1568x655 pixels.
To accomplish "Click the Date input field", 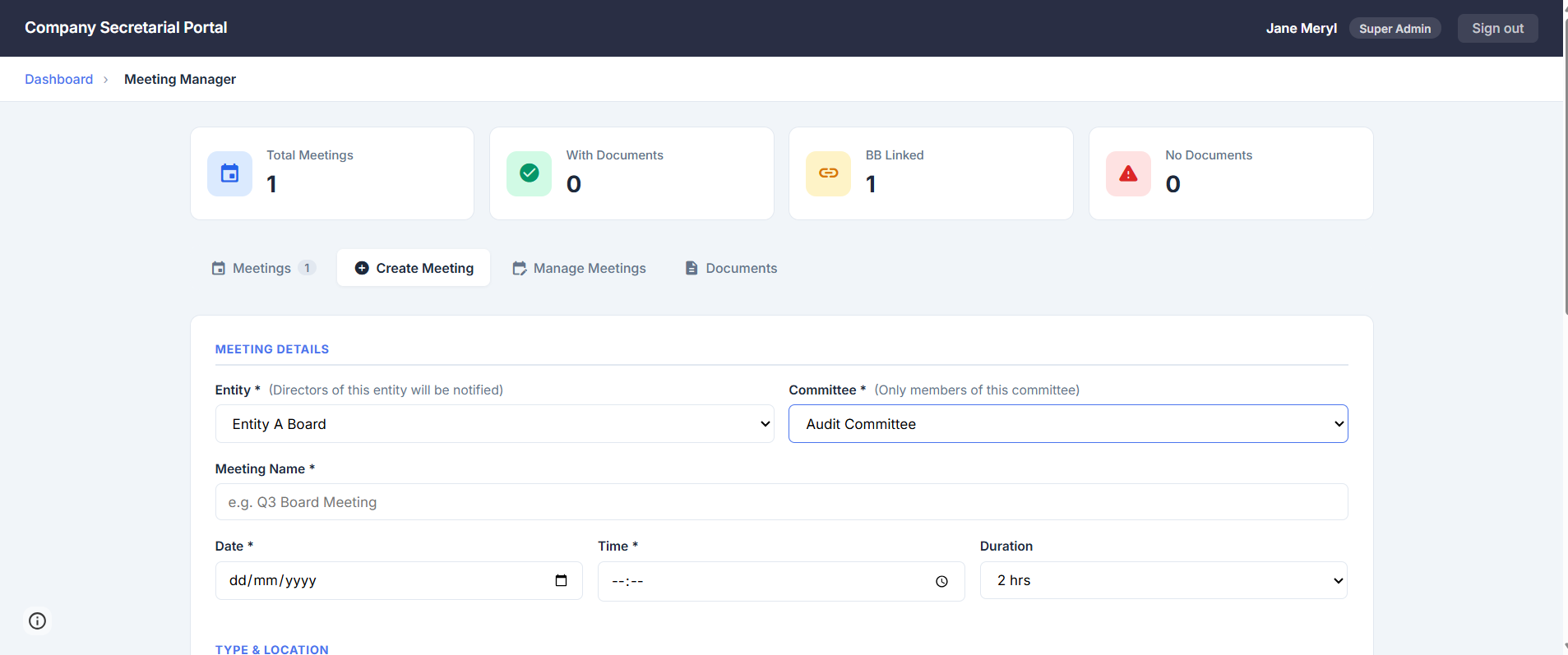I will click(x=399, y=581).
